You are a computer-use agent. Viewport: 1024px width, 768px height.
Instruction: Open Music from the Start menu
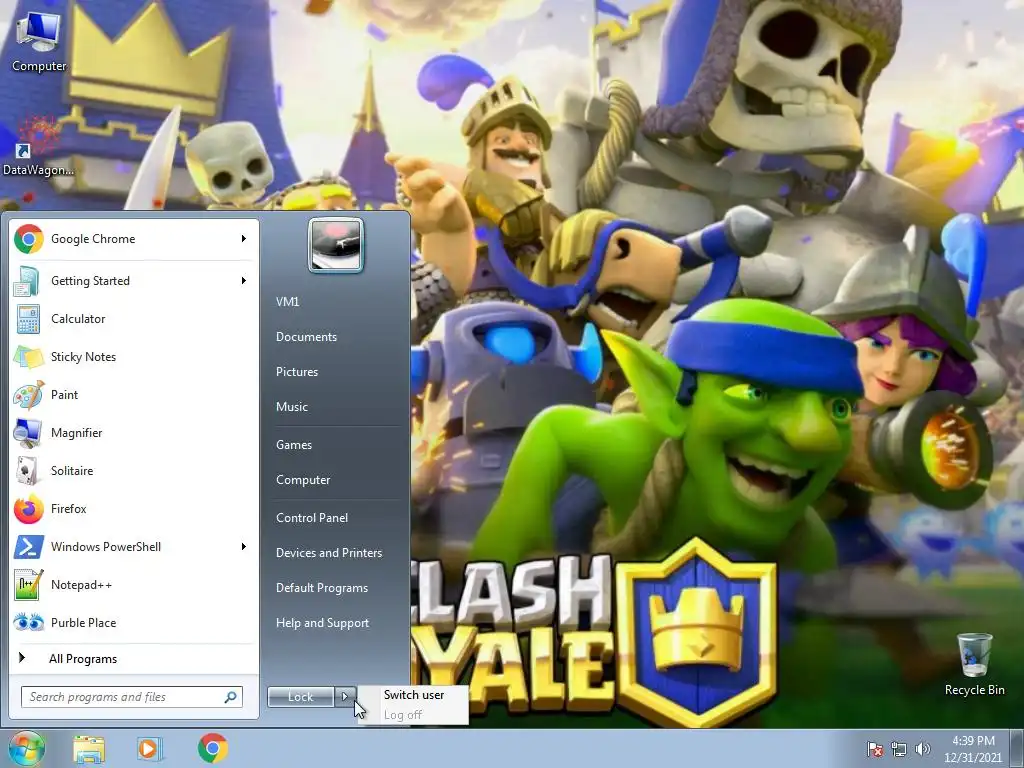292,407
